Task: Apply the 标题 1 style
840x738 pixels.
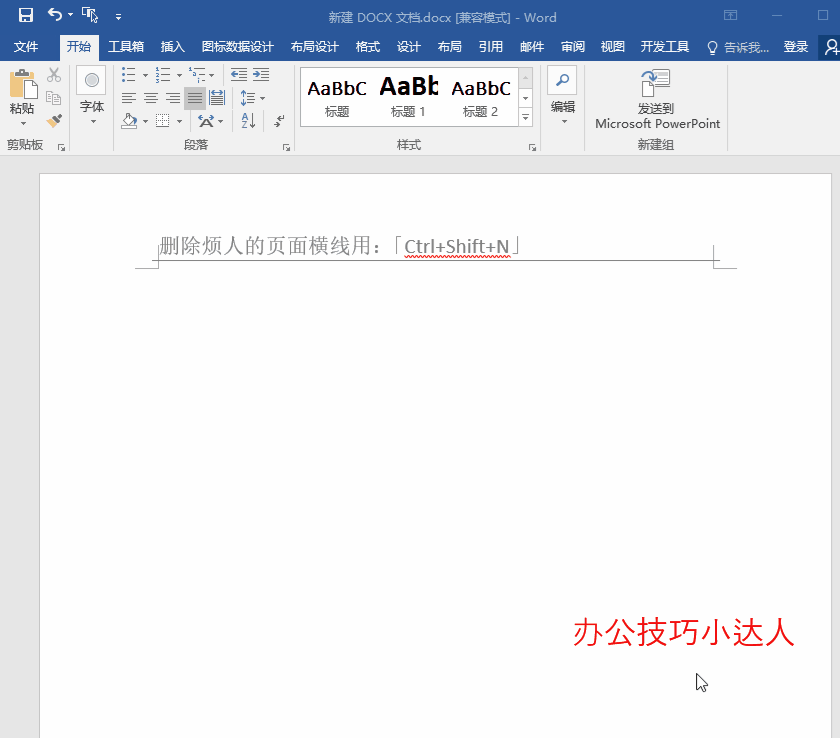Action: click(x=408, y=95)
